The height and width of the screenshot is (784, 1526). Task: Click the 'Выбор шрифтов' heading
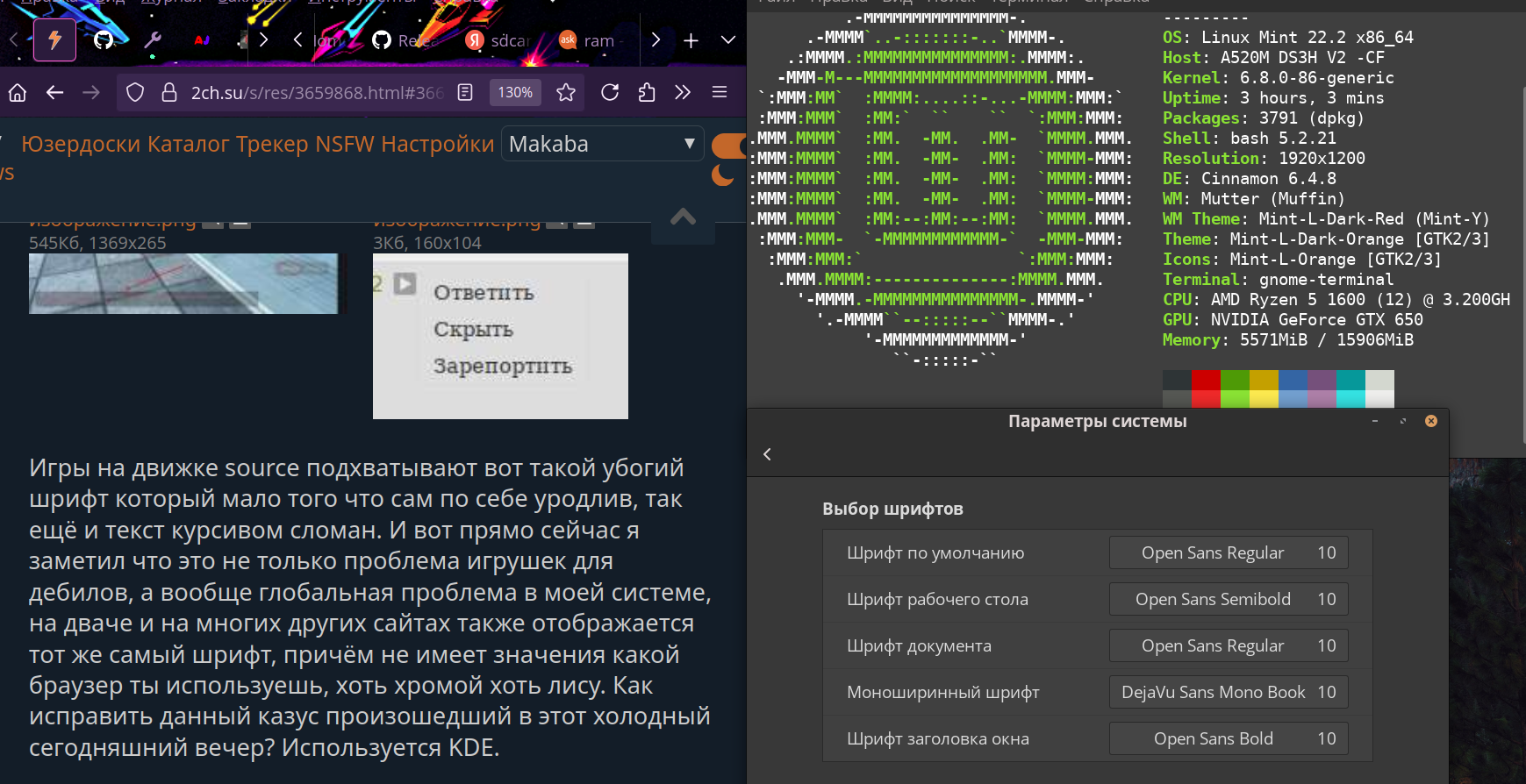pos(892,509)
